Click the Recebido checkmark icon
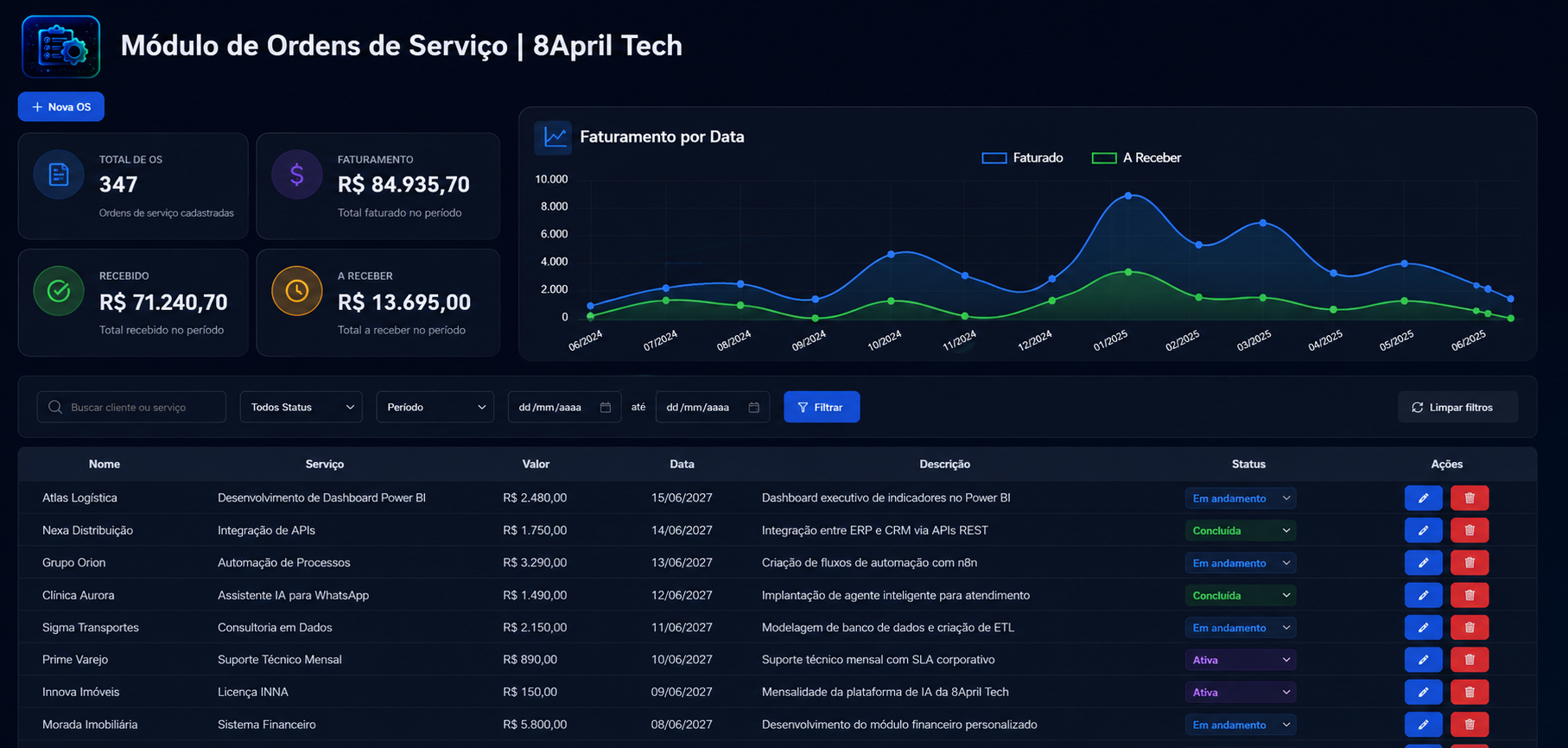 (x=59, y=291)
